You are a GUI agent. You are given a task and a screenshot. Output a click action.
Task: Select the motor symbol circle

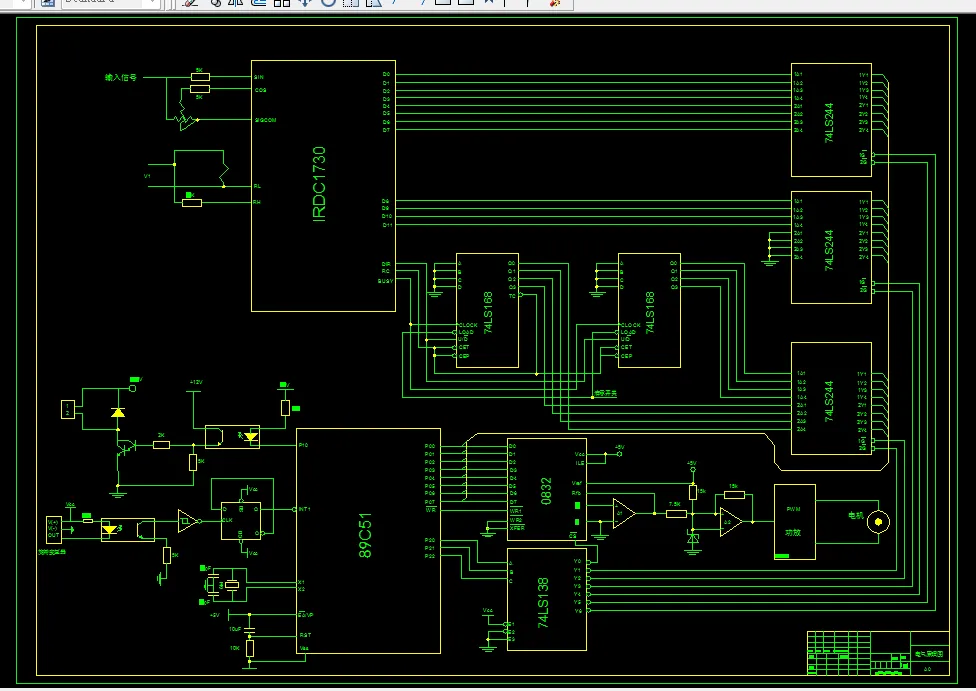(878, 522)
